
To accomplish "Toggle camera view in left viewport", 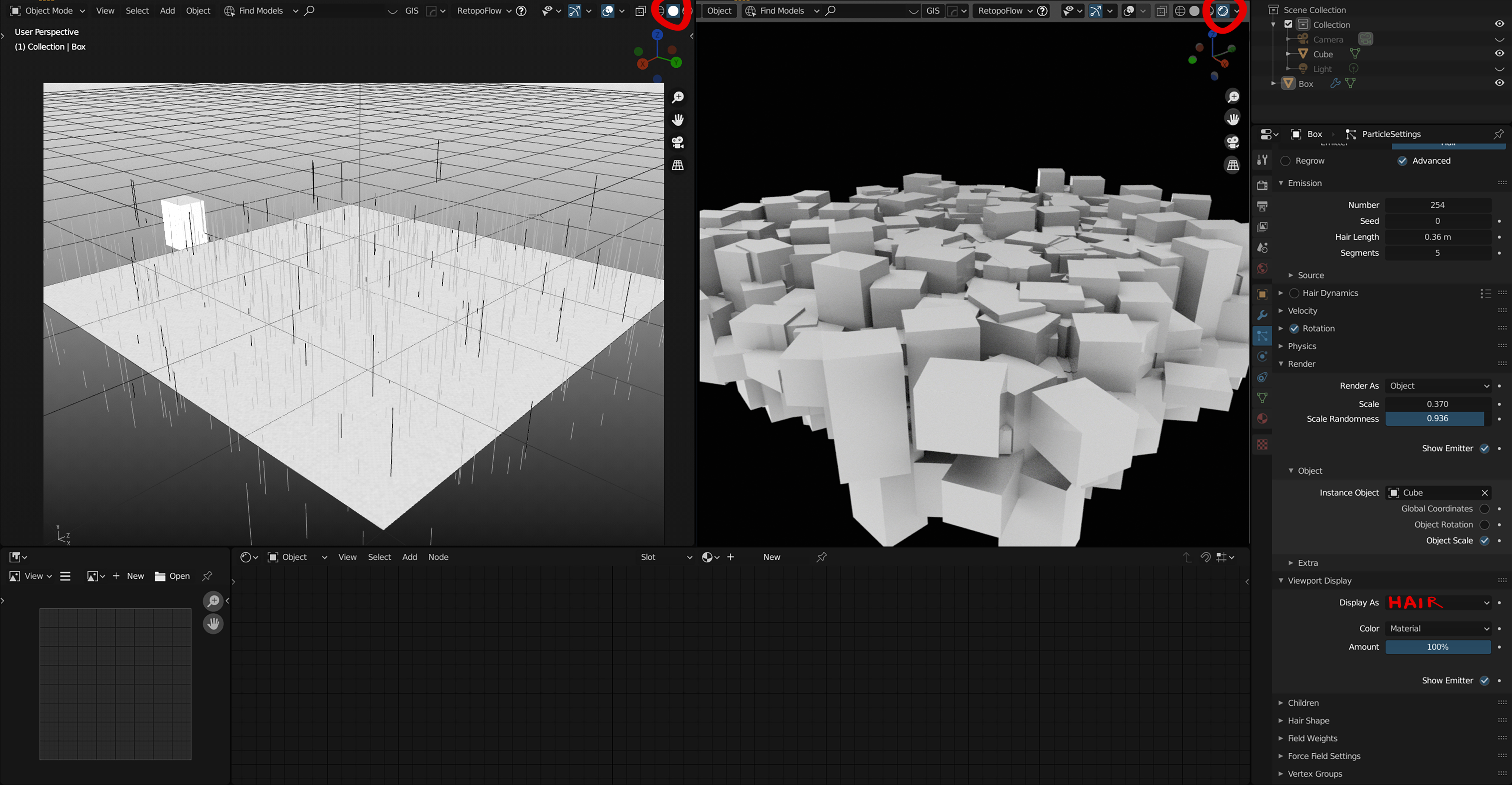I will (678, 142).
